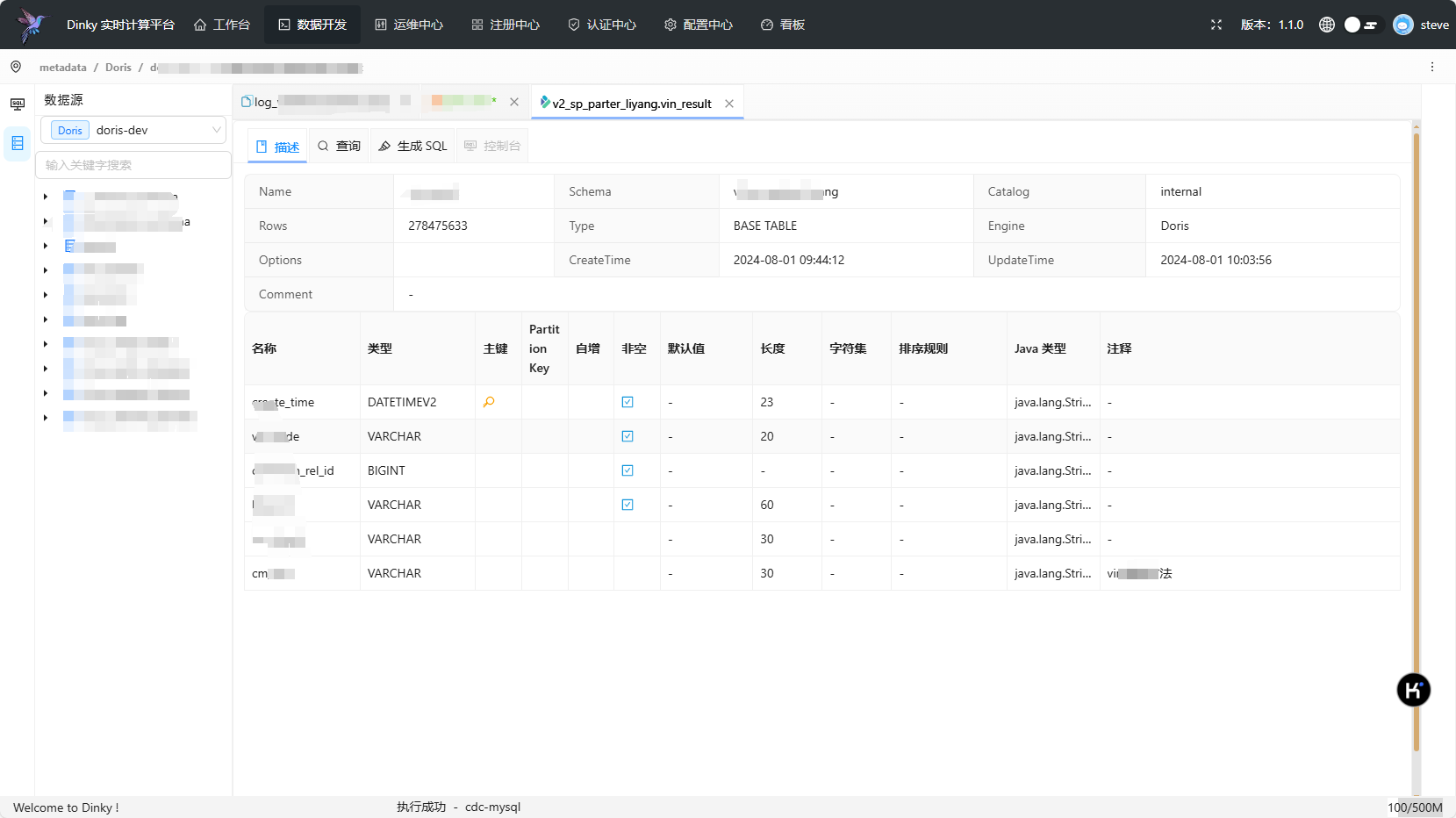Toggle the not-null checkbox in BIGINT row
Viewport: 1456px width, 818px height.
[628, 470]
